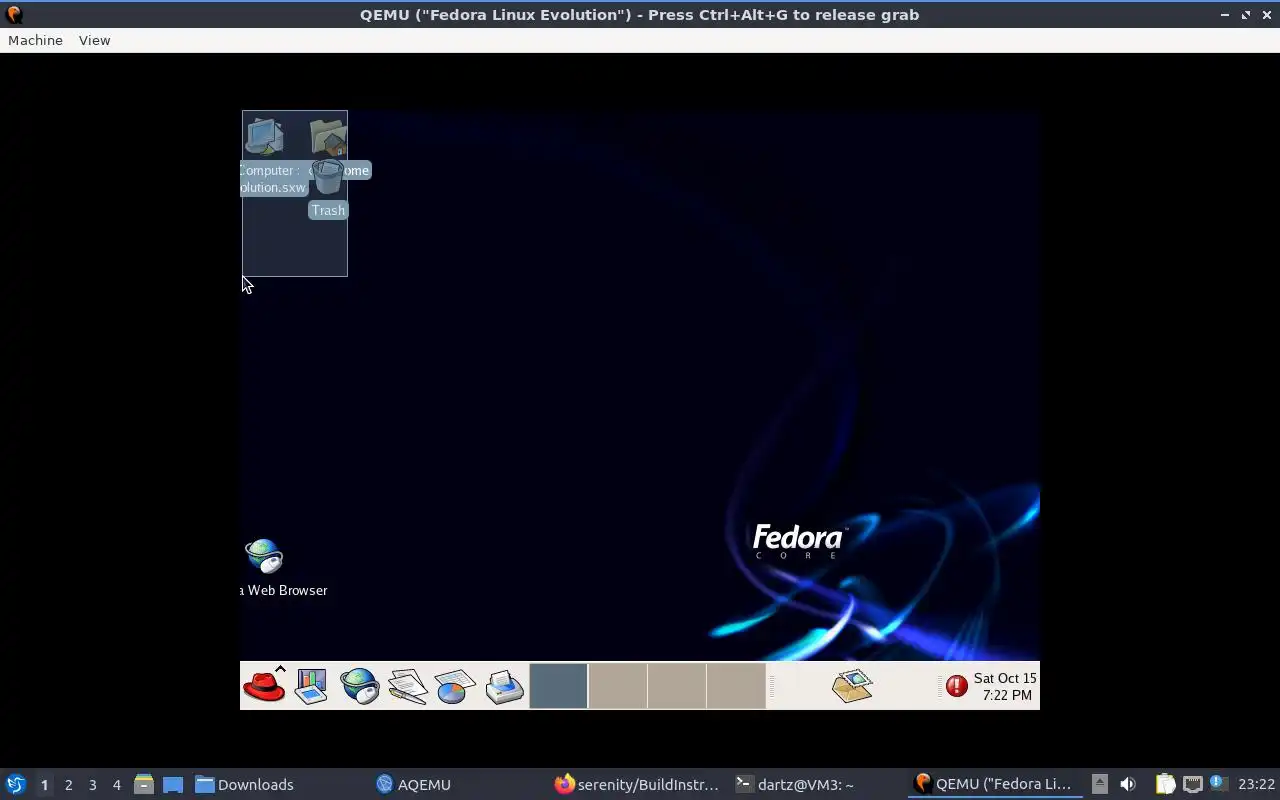The height and width of the screenshot is (800, 1280).
Task: Click the QEMU Fedora Li... taskbar entry
Action: (996, 785)
